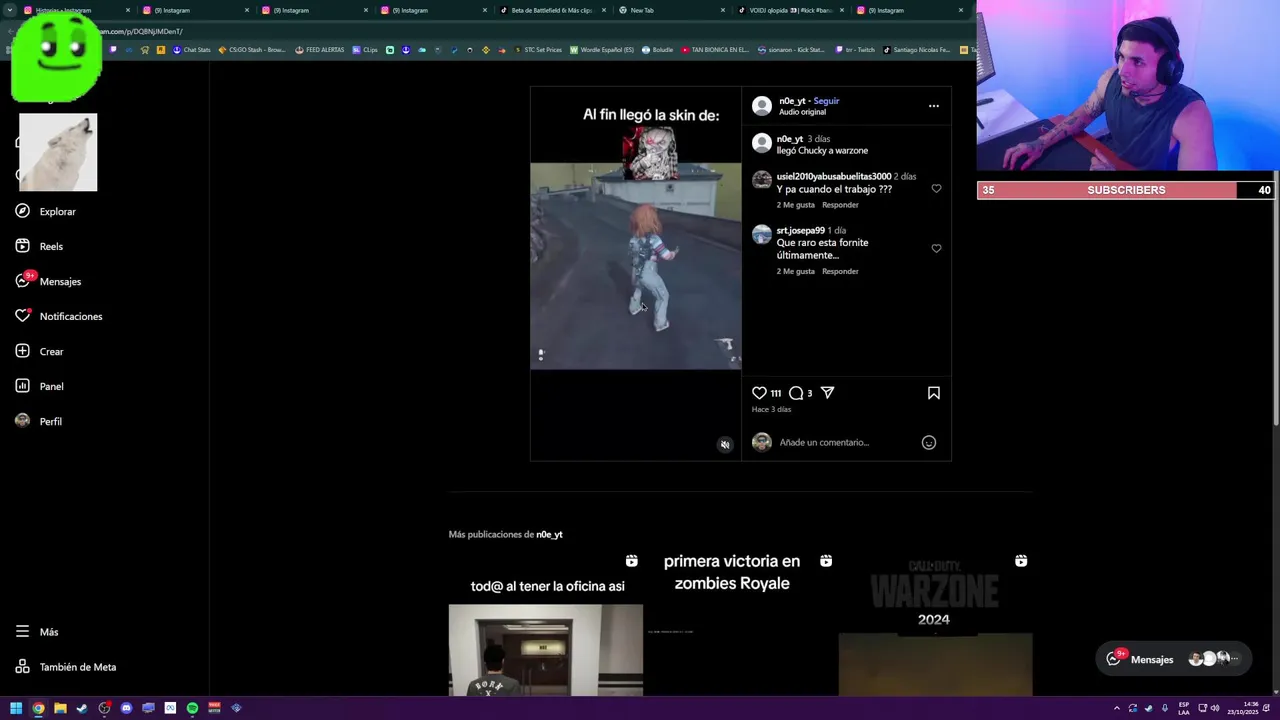
Task: Open the TAN BIONICA bookmark
Action: pyautogui.click(x=714, y=50)
